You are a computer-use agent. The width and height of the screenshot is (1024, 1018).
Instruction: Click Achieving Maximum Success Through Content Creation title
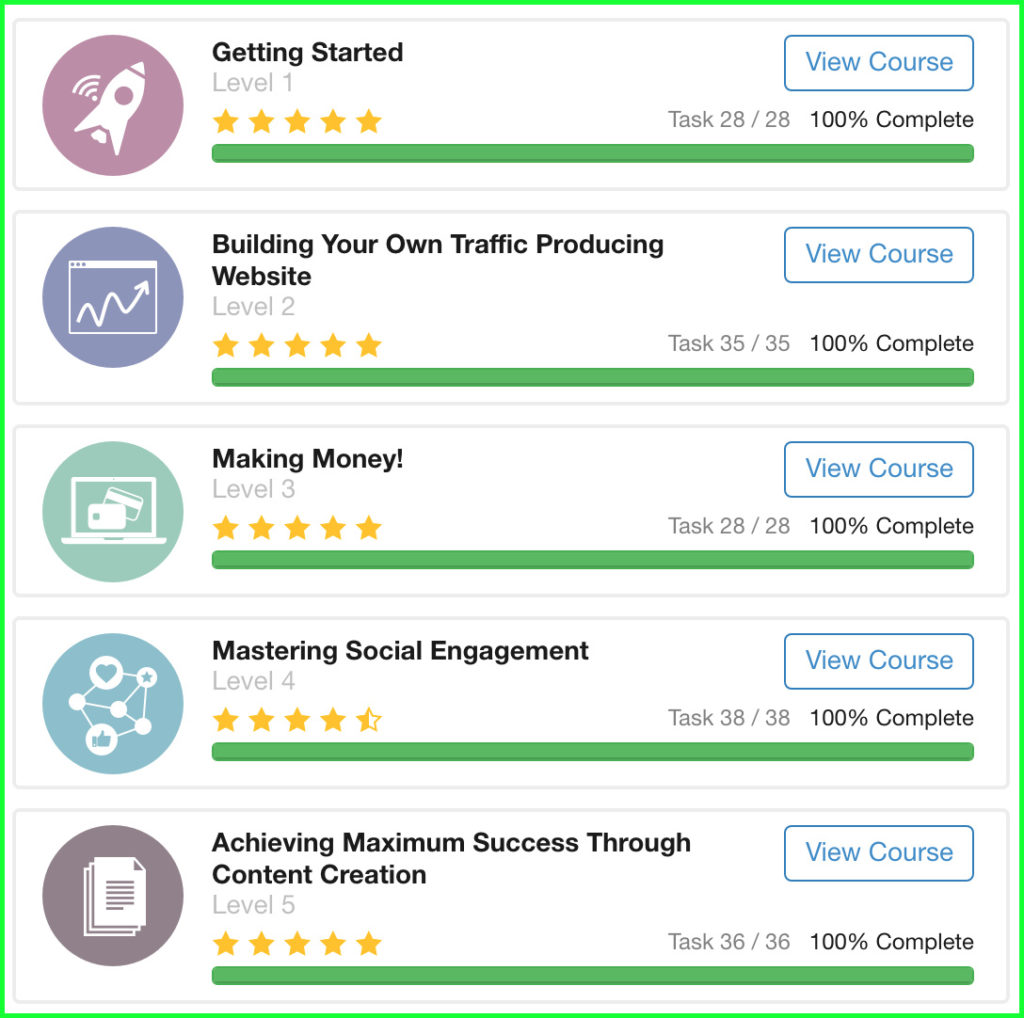click(x=451, y=857)
